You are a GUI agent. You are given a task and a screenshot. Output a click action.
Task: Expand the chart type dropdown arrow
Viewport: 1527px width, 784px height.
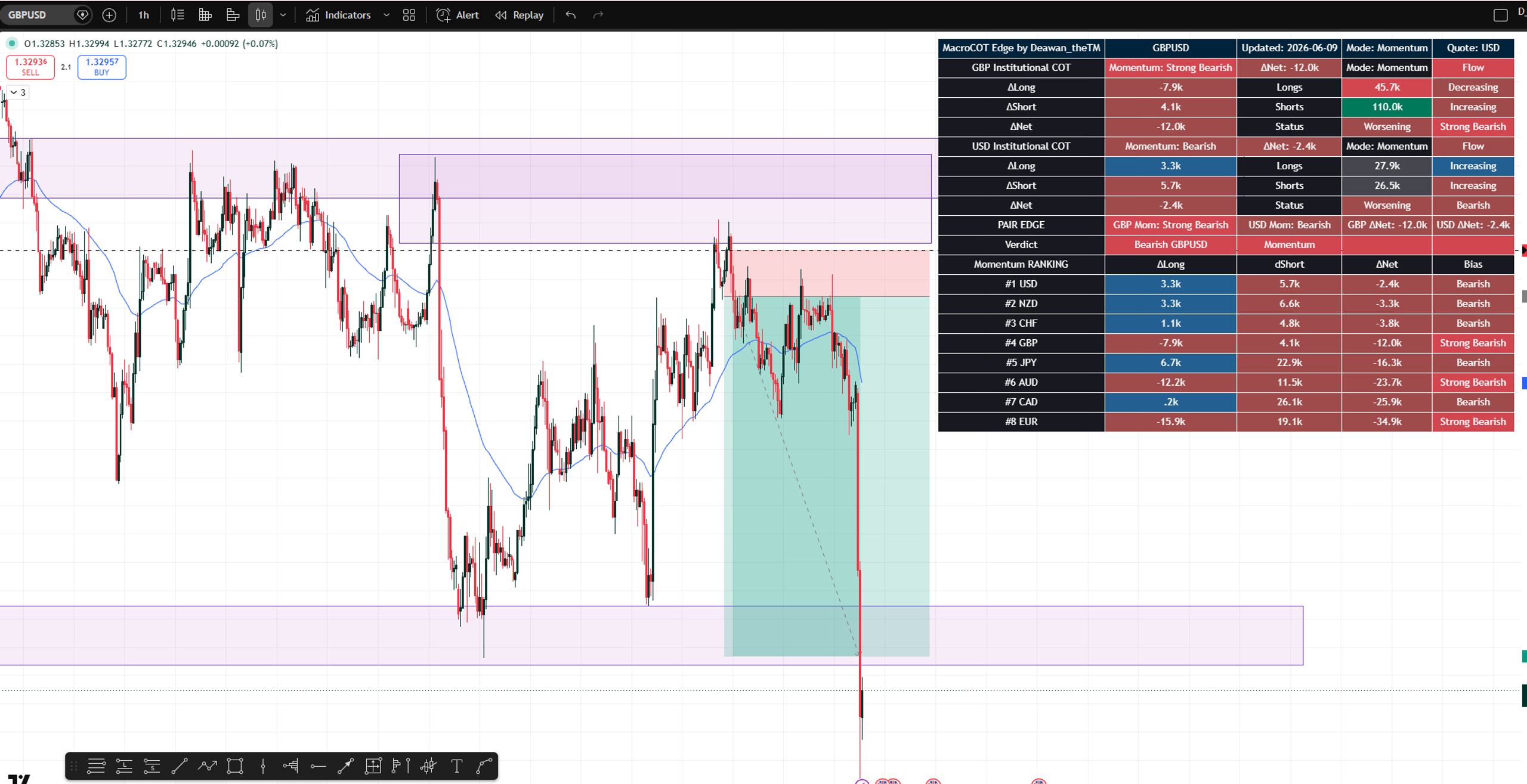283,15
